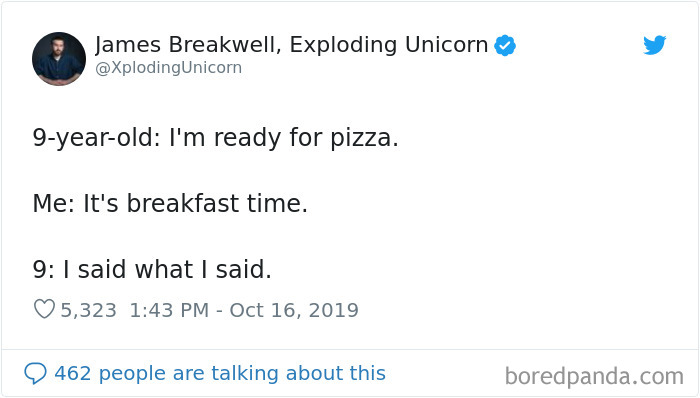Click the 'Oct 16, 2019' date
The height and width of the screenshot is (398, 700).
click(294, 310)
